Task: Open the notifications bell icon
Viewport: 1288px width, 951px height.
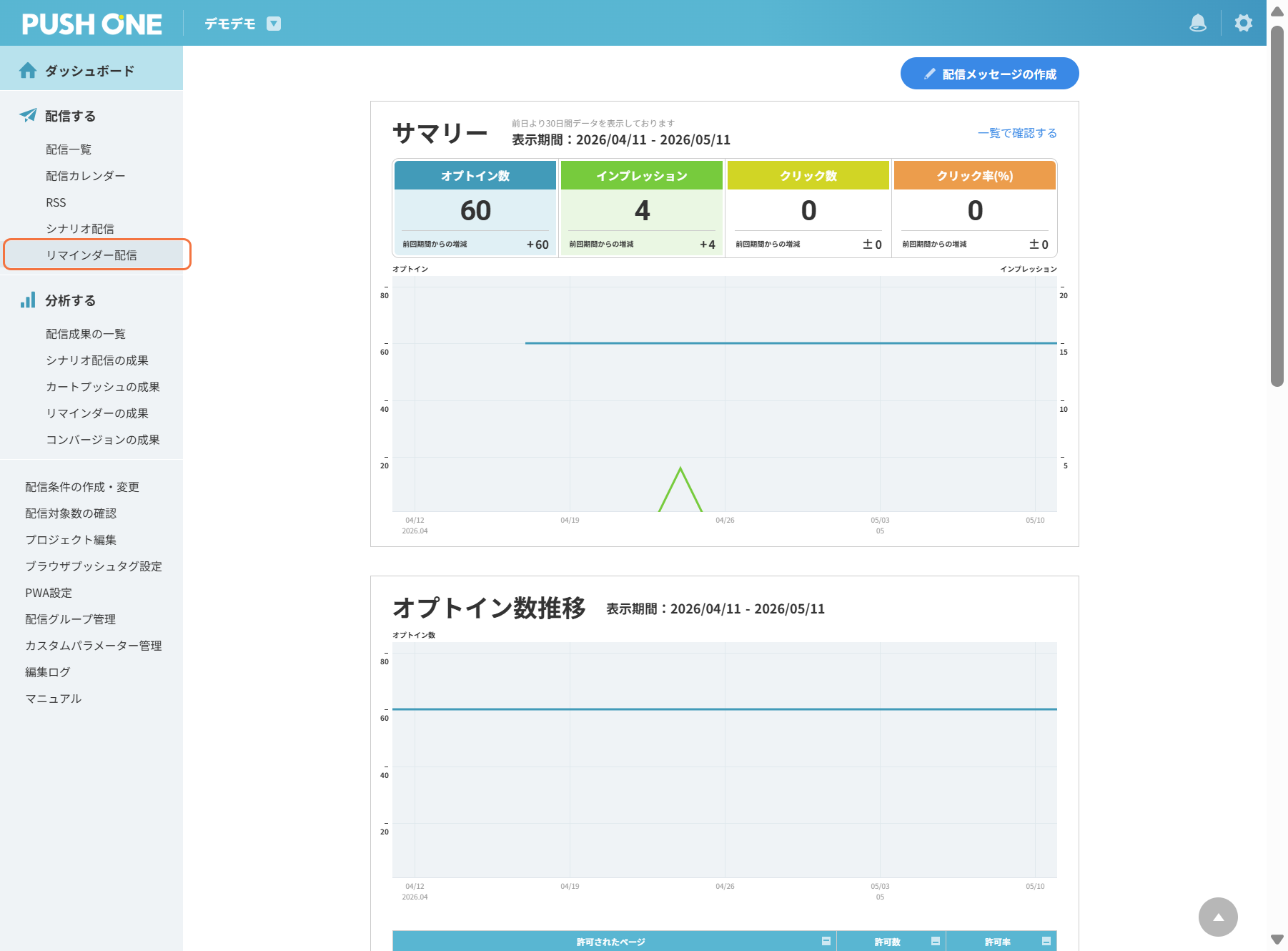Action: coord(1198,23)
